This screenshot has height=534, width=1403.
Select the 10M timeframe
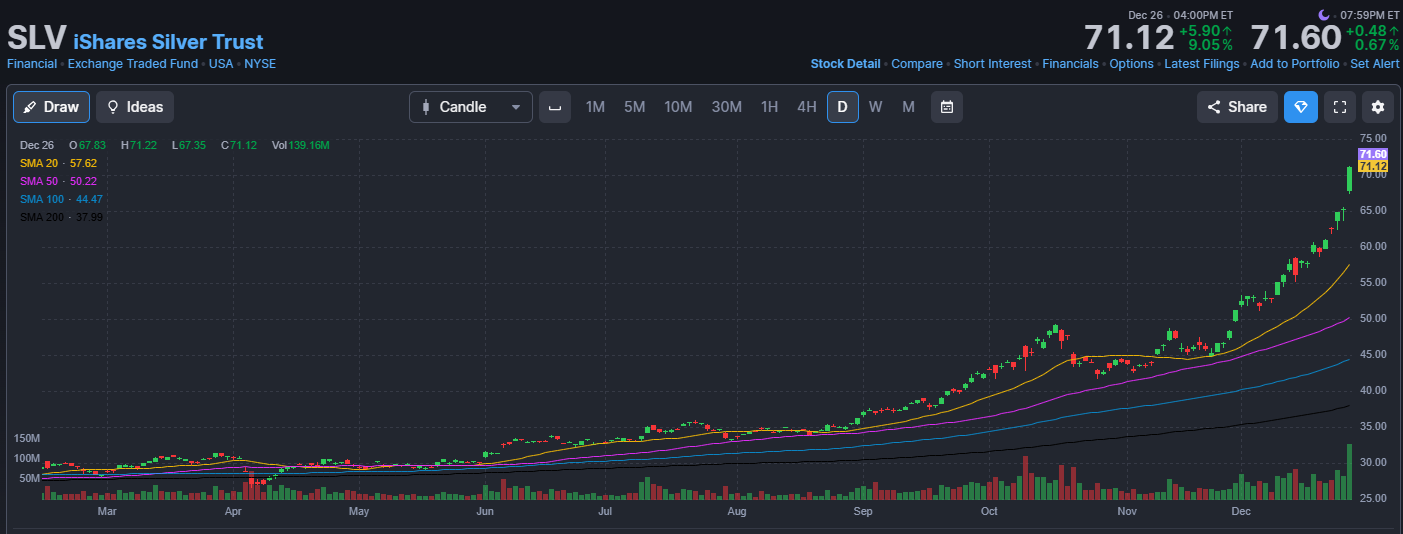coord(678,107)
